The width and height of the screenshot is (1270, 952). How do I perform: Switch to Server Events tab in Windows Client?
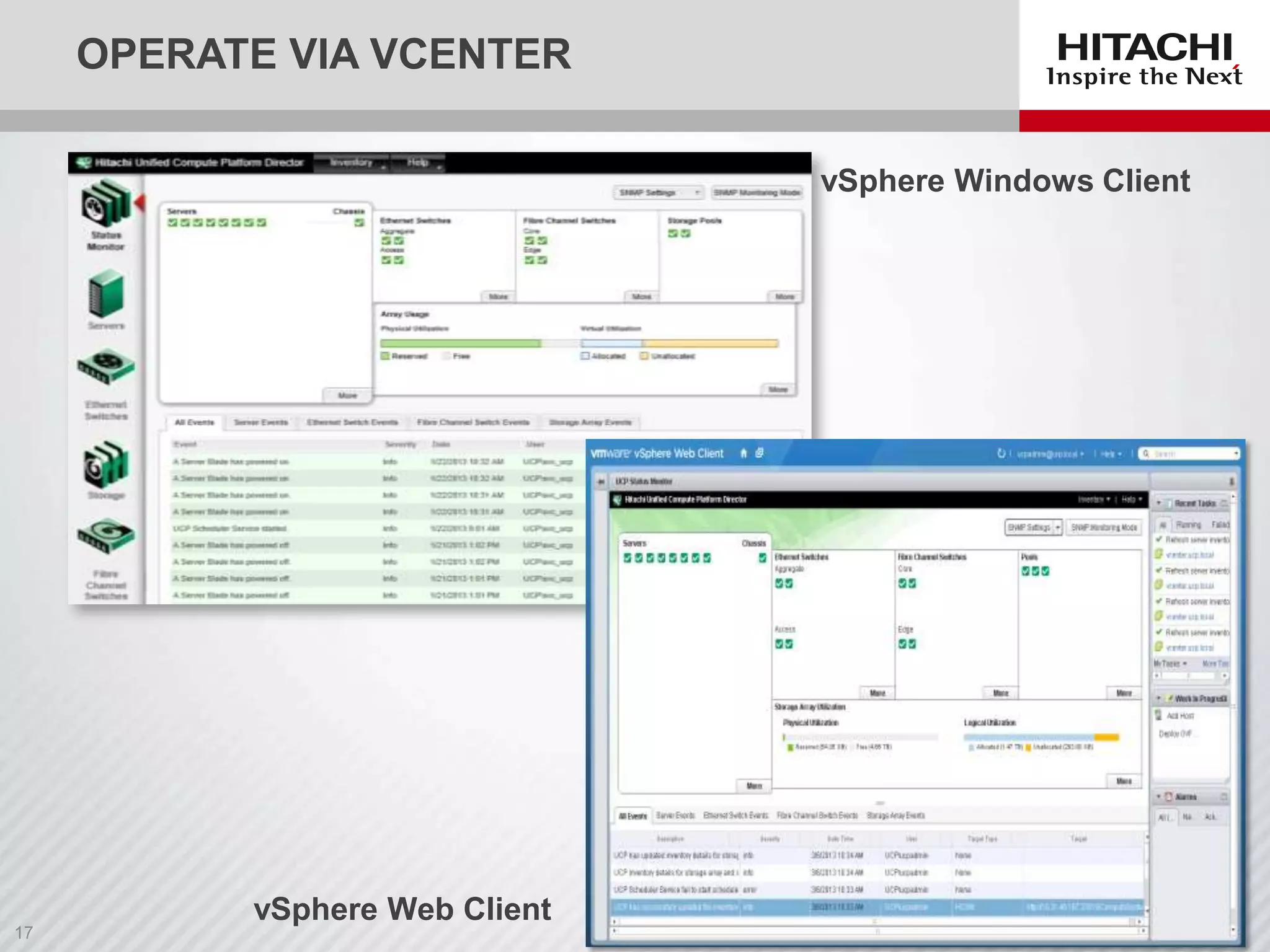point(261,423)
